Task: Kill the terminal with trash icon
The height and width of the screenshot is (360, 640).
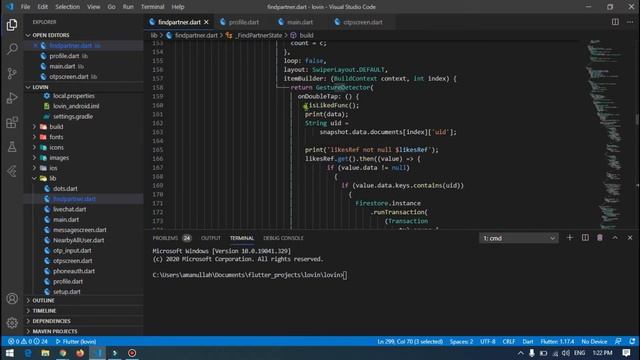Action: 600,238
